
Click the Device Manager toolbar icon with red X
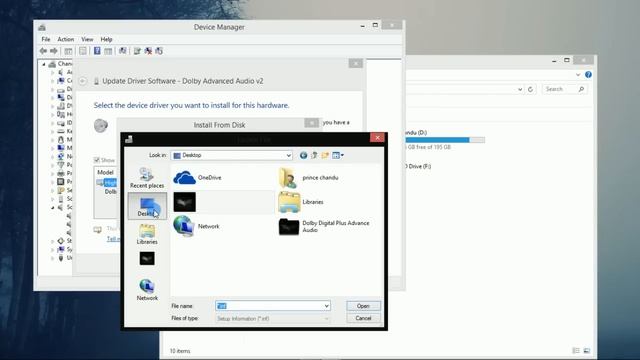point(148,51)
